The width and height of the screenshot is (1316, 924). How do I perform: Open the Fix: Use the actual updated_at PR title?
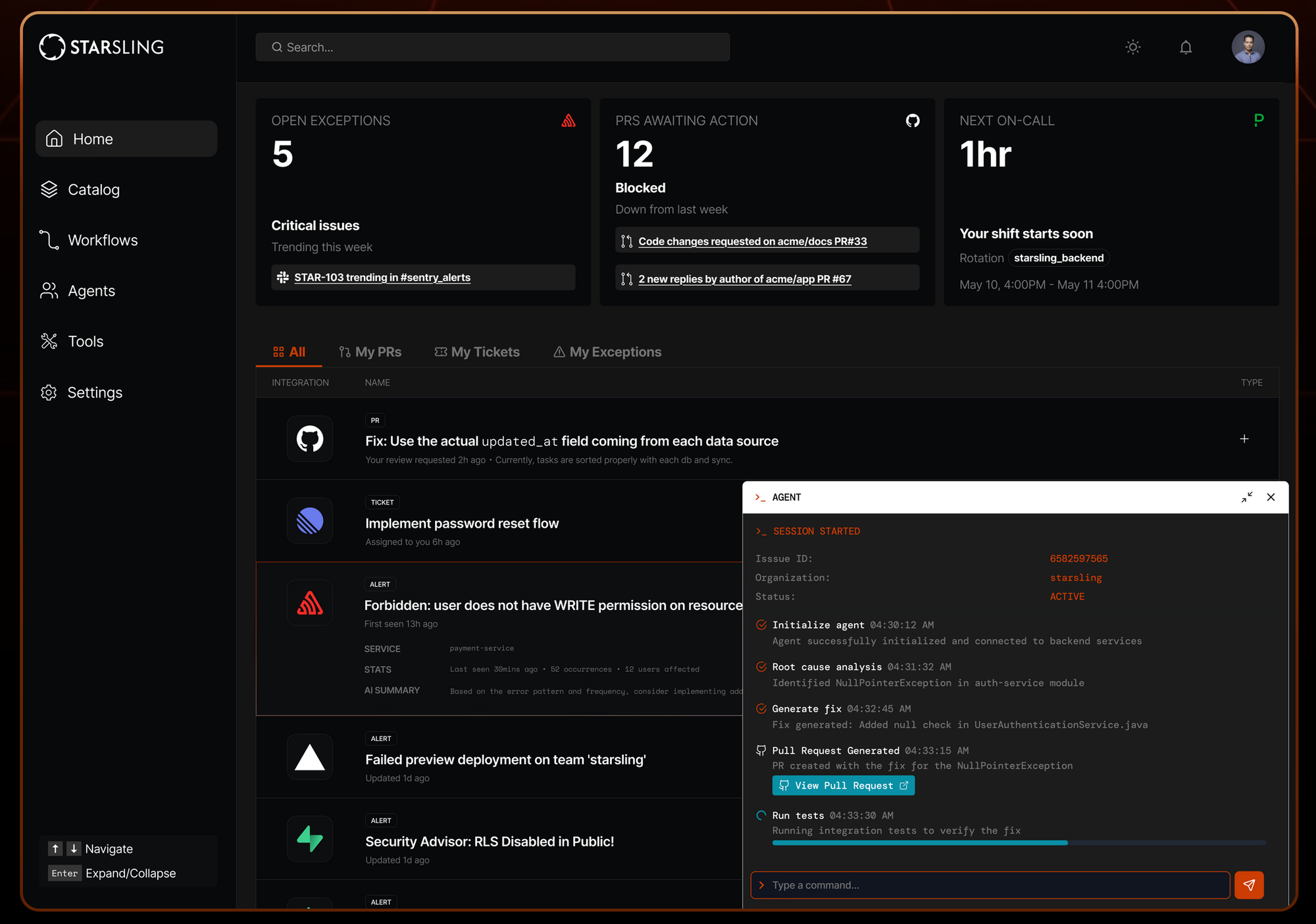[572, 441]
